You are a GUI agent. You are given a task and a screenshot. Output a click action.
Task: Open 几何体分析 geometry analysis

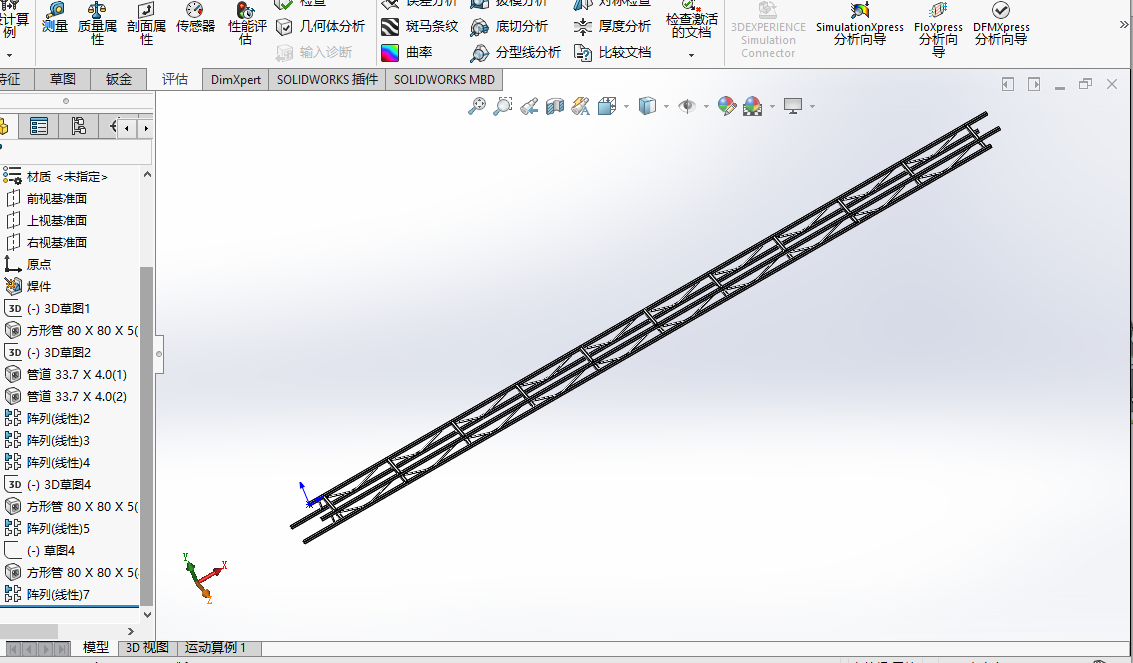[x=320, y=27]
